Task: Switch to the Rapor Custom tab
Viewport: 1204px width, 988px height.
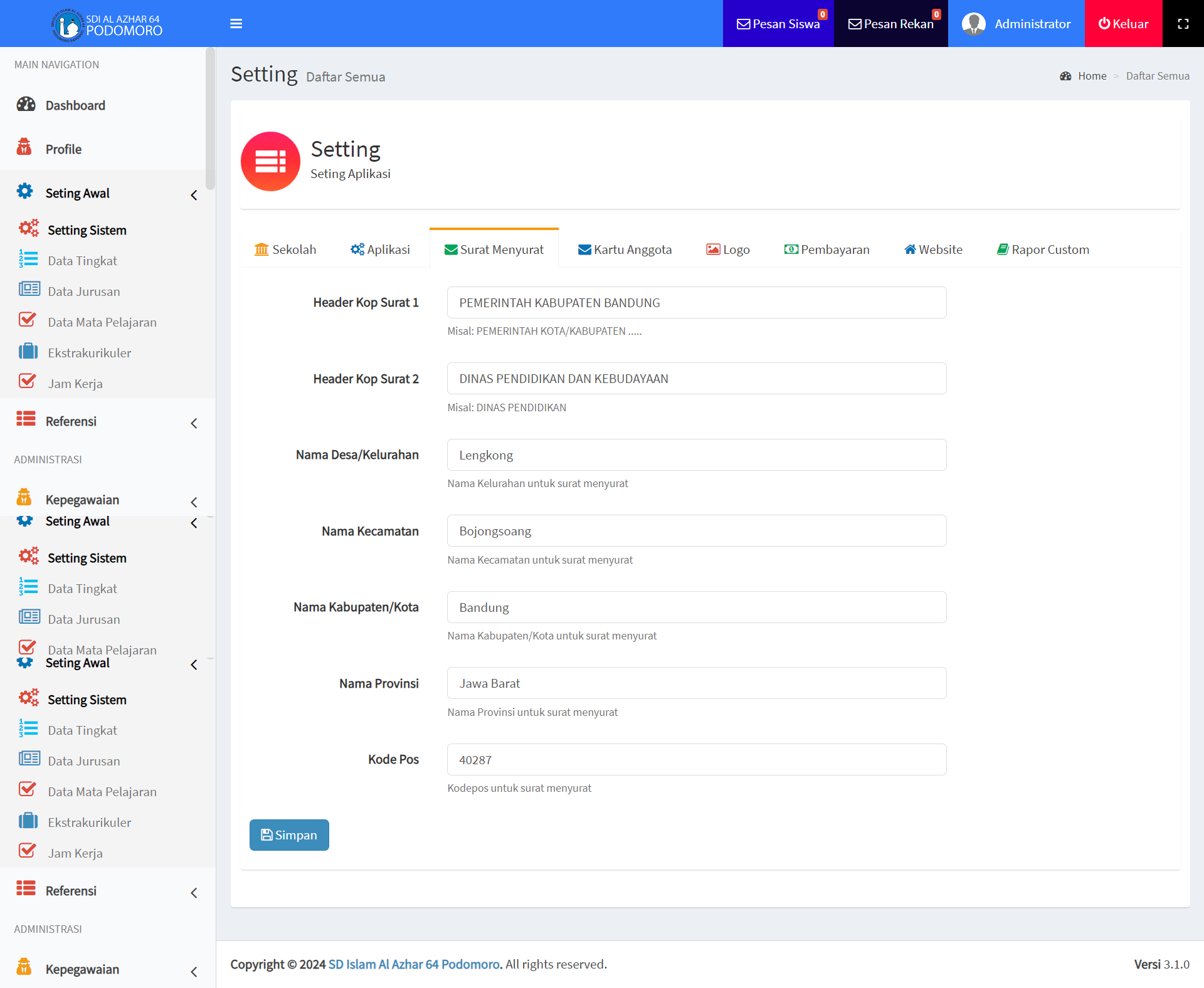Action: click(x=1043, y=250)
